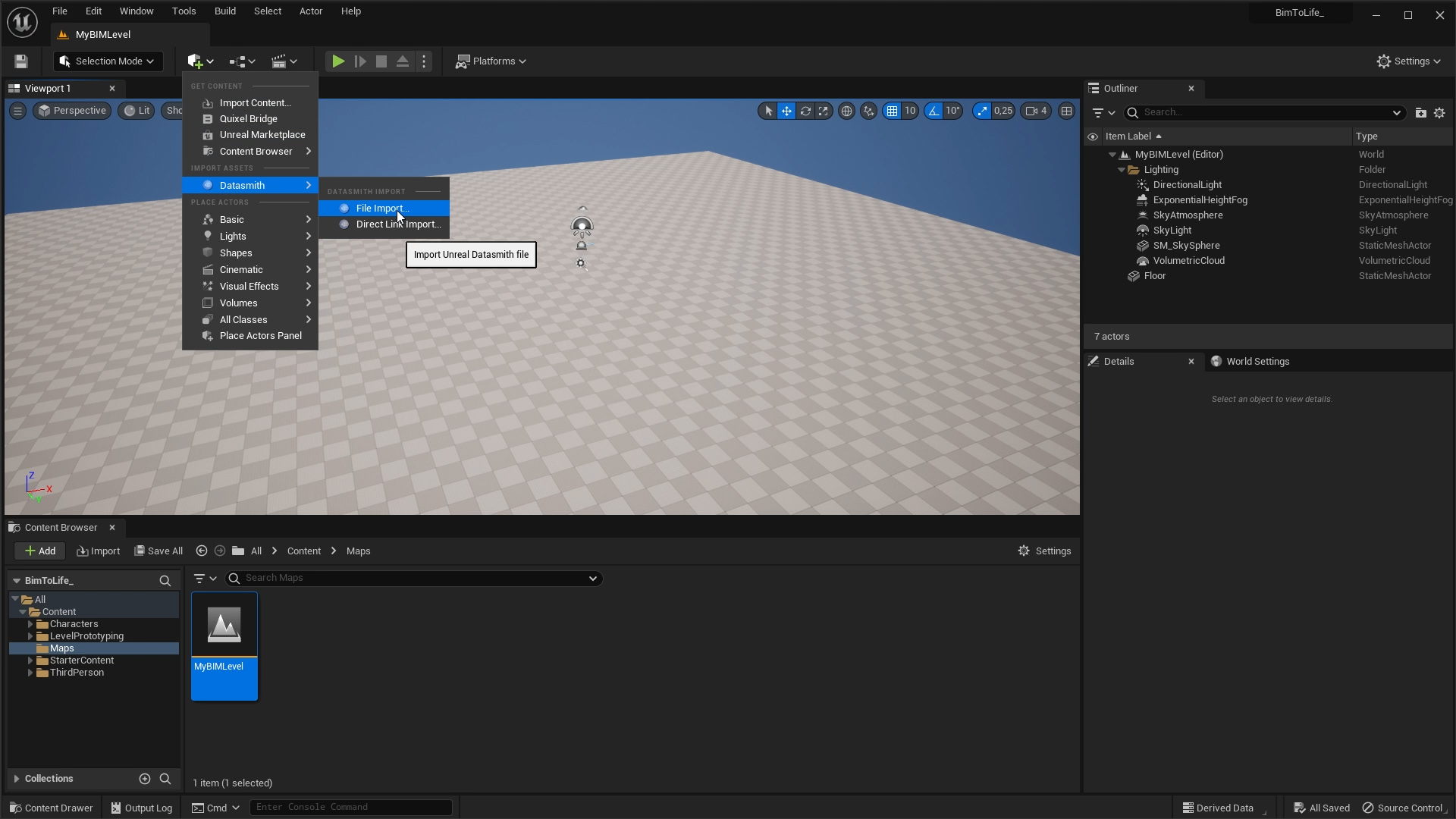Image resolution: width=1456 pixels, height=819 pixels.
Task: Open the Content Drawer
Action: pos(52,808)
